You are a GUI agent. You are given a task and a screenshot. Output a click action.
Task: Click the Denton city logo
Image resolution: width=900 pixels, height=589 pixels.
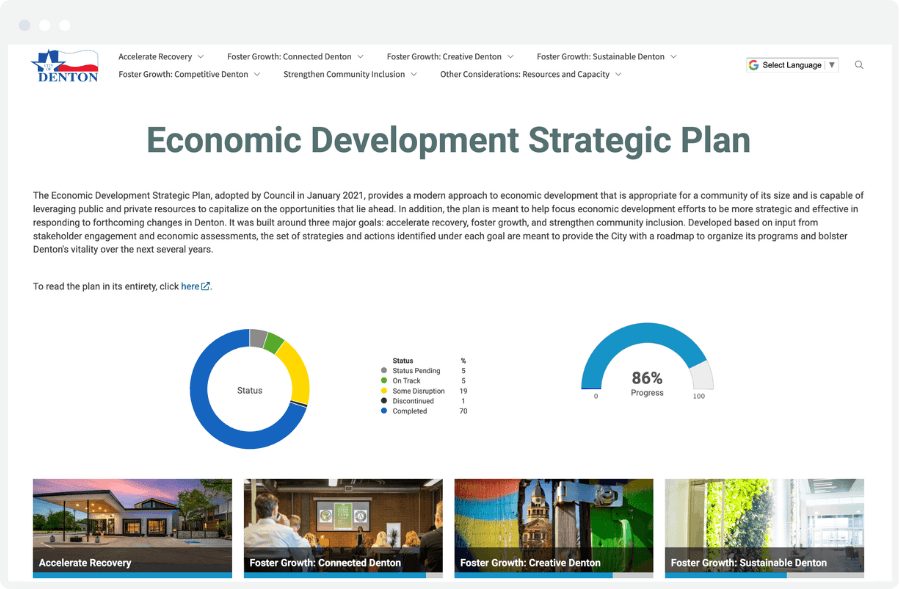click(64, 64)
